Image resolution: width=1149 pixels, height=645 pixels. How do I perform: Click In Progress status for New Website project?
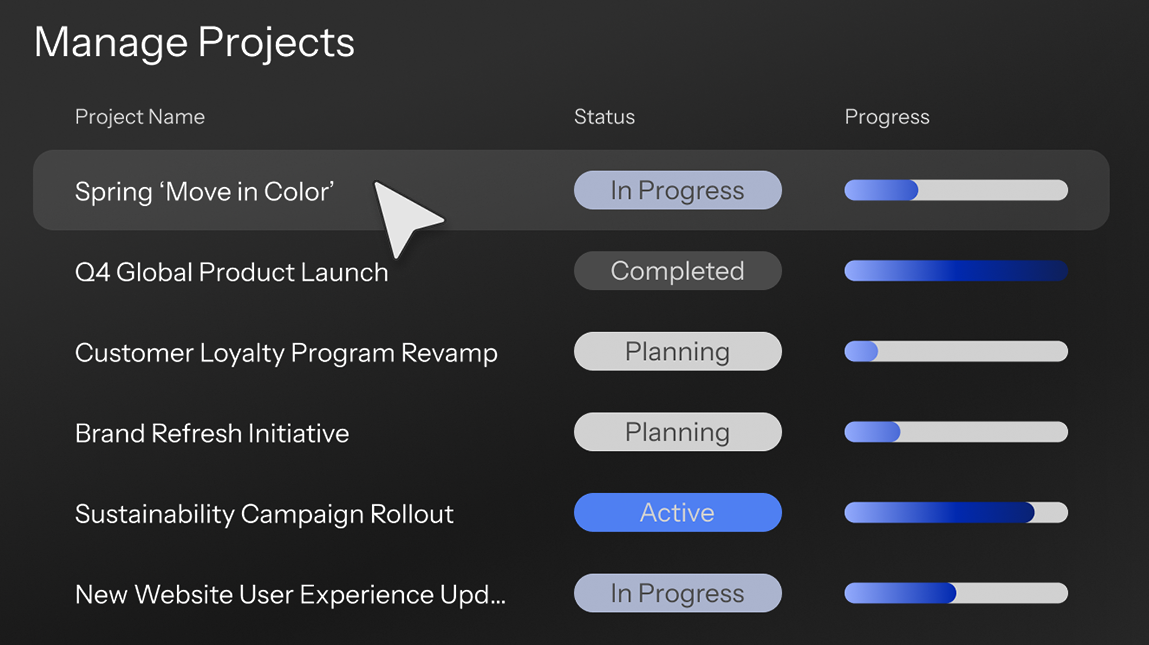pyautogui.click(x=677, y=594)
